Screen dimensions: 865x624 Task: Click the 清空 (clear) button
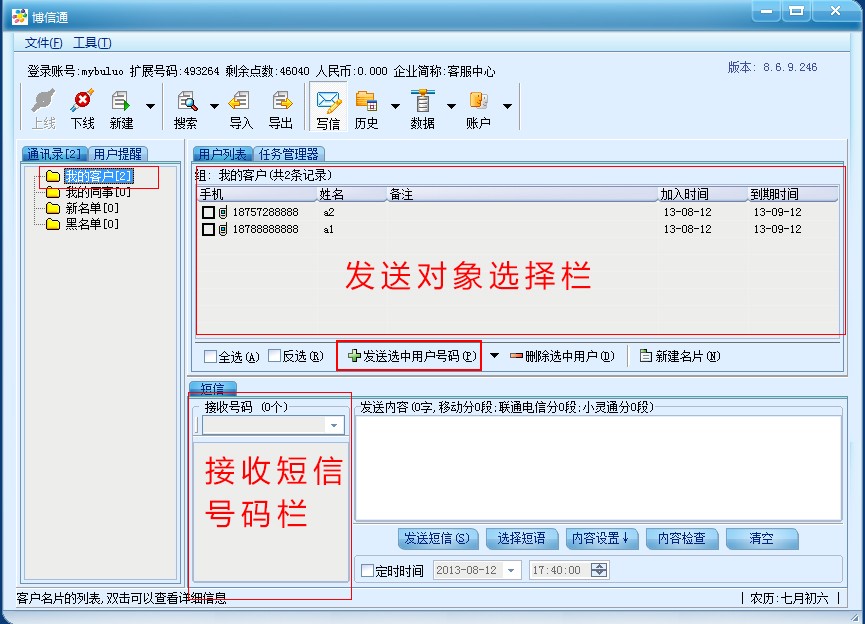point(761,538)
